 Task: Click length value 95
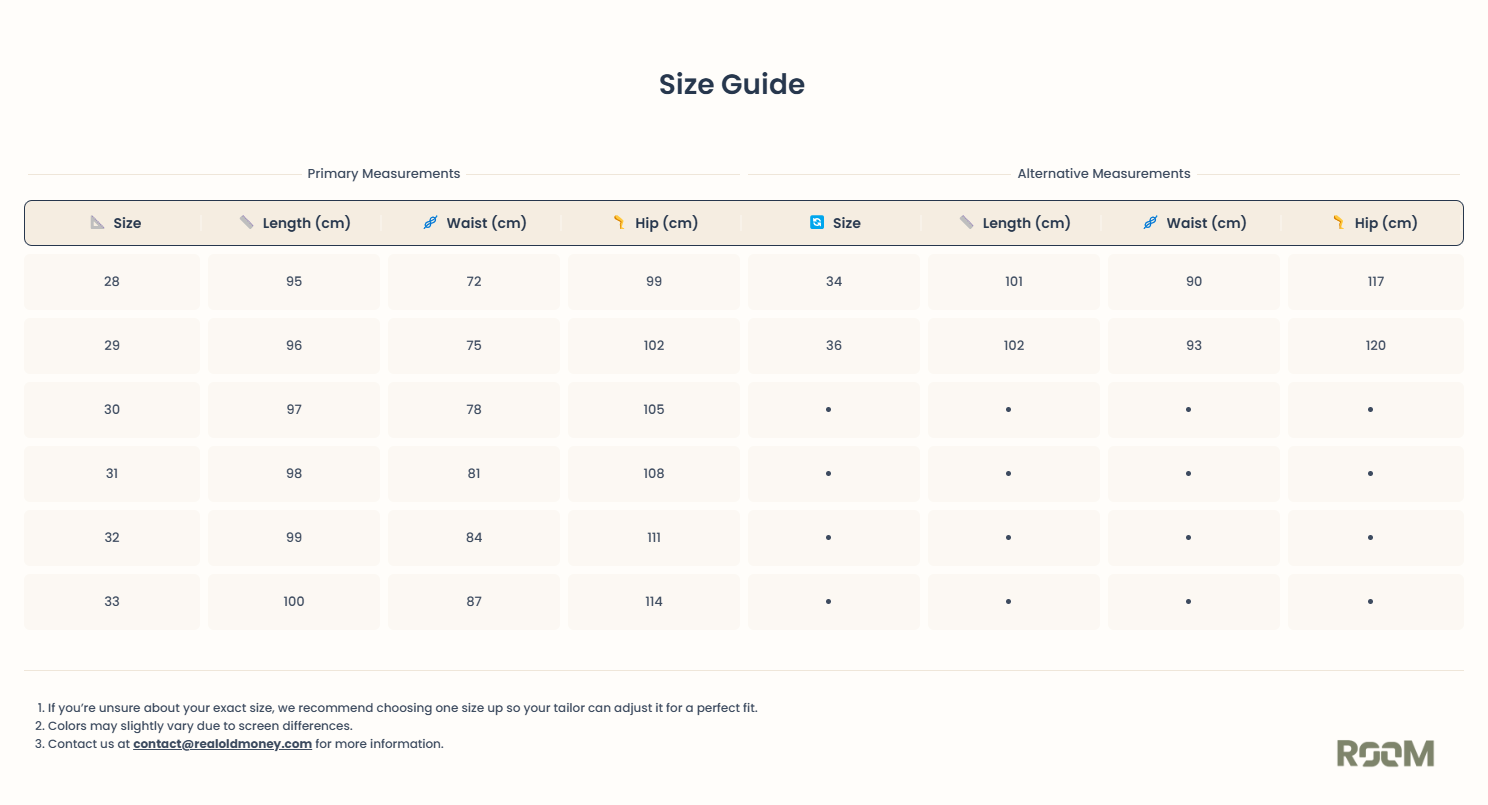[x=294, y=282]
